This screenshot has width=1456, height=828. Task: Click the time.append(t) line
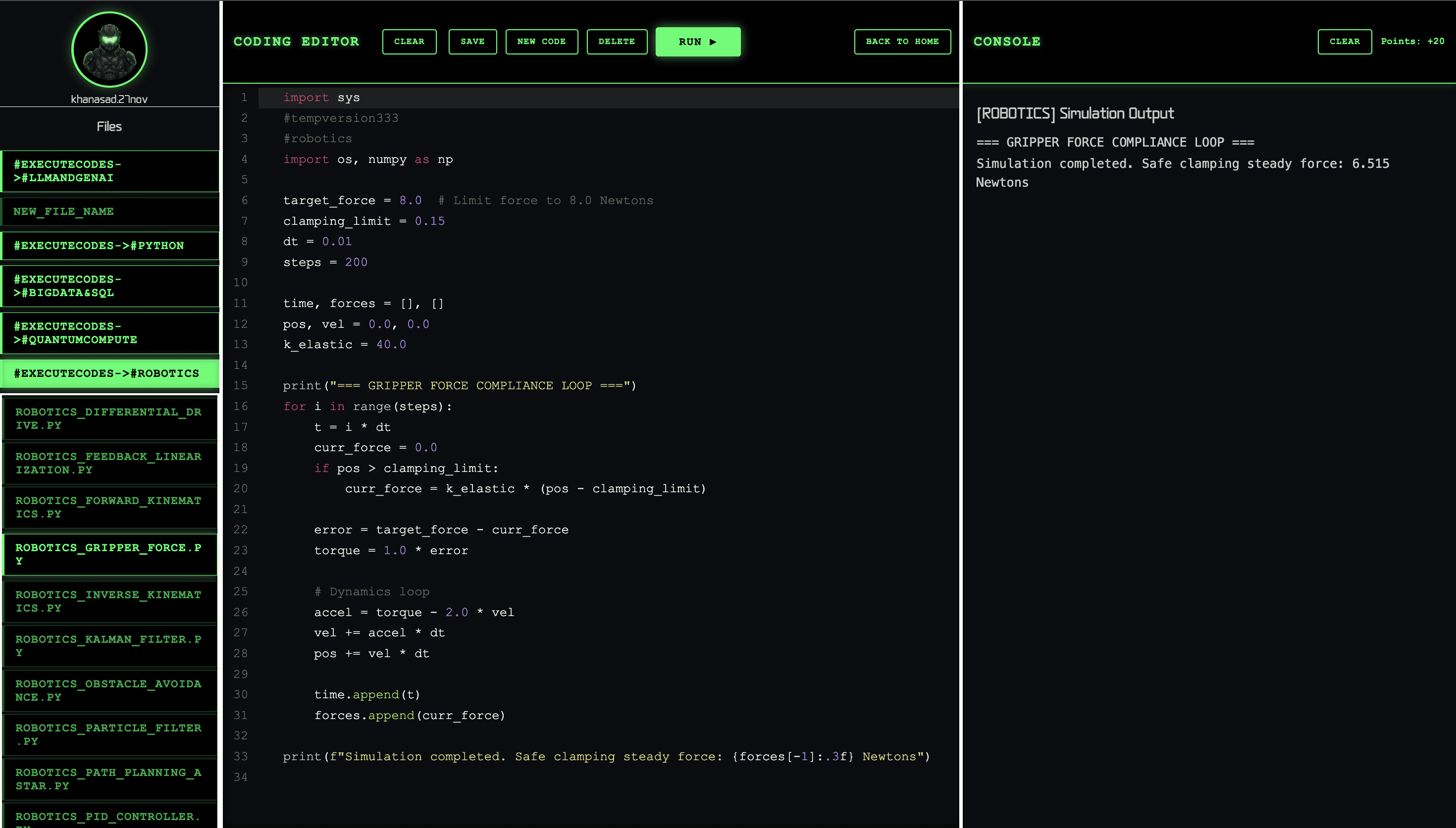click(x=366, y=694)
